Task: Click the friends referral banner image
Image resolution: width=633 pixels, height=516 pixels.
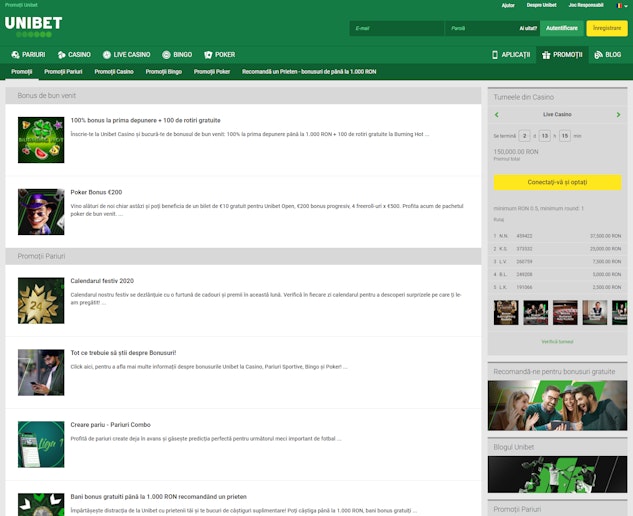Action: 558,405
